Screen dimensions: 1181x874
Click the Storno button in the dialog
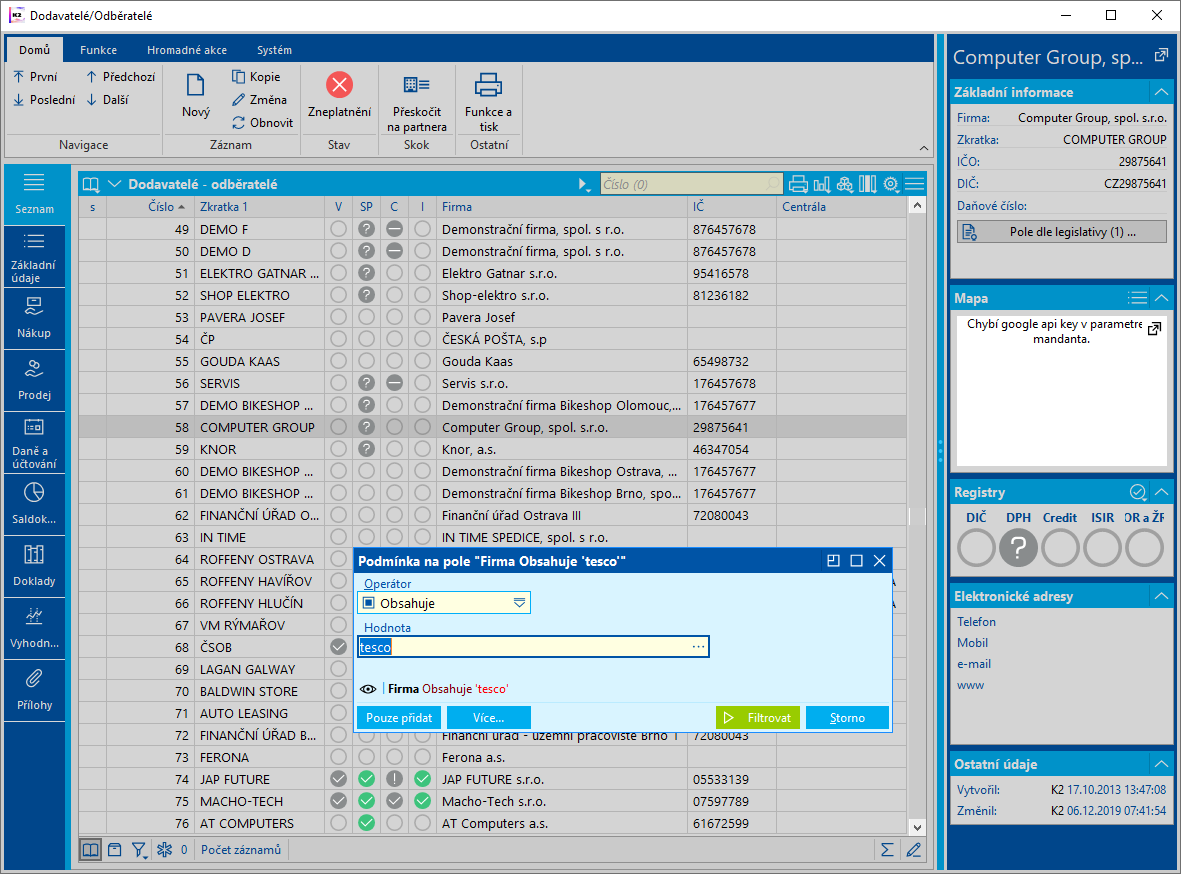847,717
